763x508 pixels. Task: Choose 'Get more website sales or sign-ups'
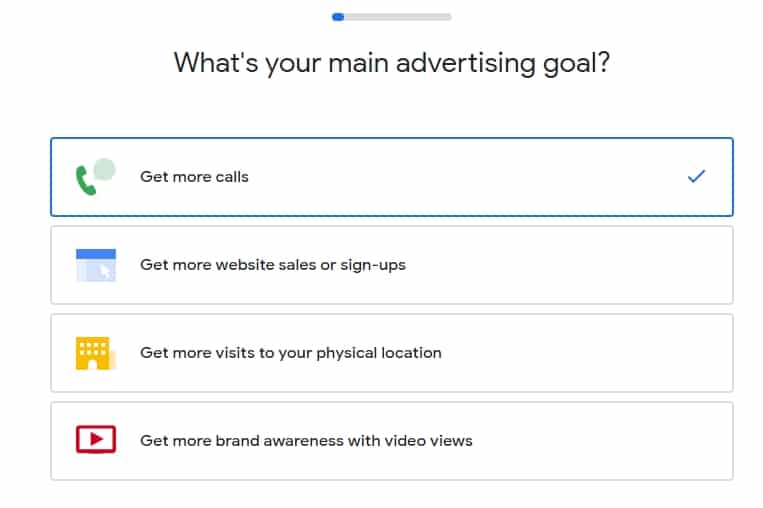coord(273,265)
